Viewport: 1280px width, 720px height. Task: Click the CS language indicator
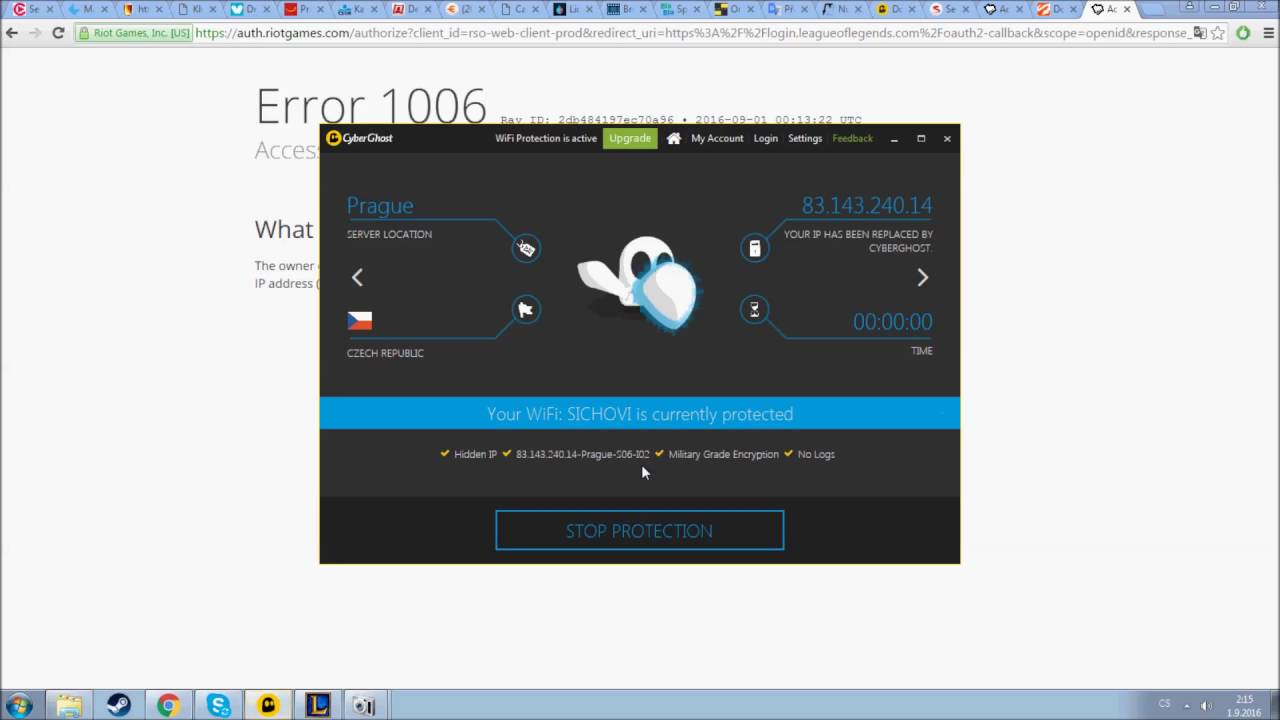click(1164, 704)
